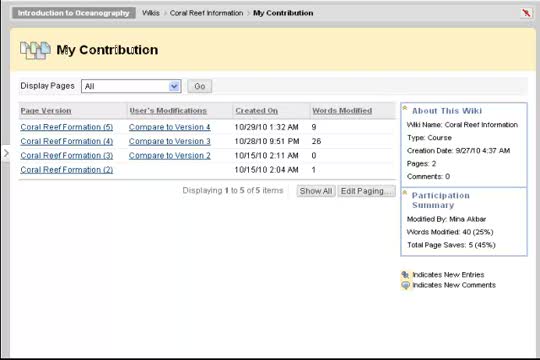This screenshot has width=540, height=360.
Task: Click the red pin icon in breadcrumb bar
Action: [x=526, y=13]
